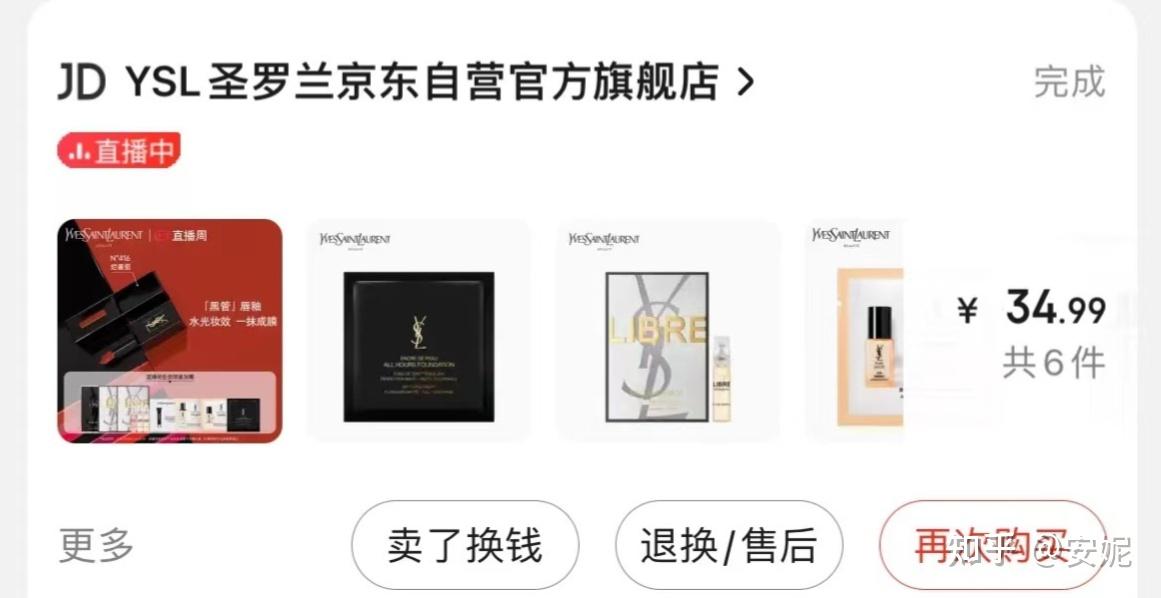Image resolution: width=1161 pixels, height=598 pixels.
Task: Click the 直播周 label in first thumbnail
Action: point(190,236)
